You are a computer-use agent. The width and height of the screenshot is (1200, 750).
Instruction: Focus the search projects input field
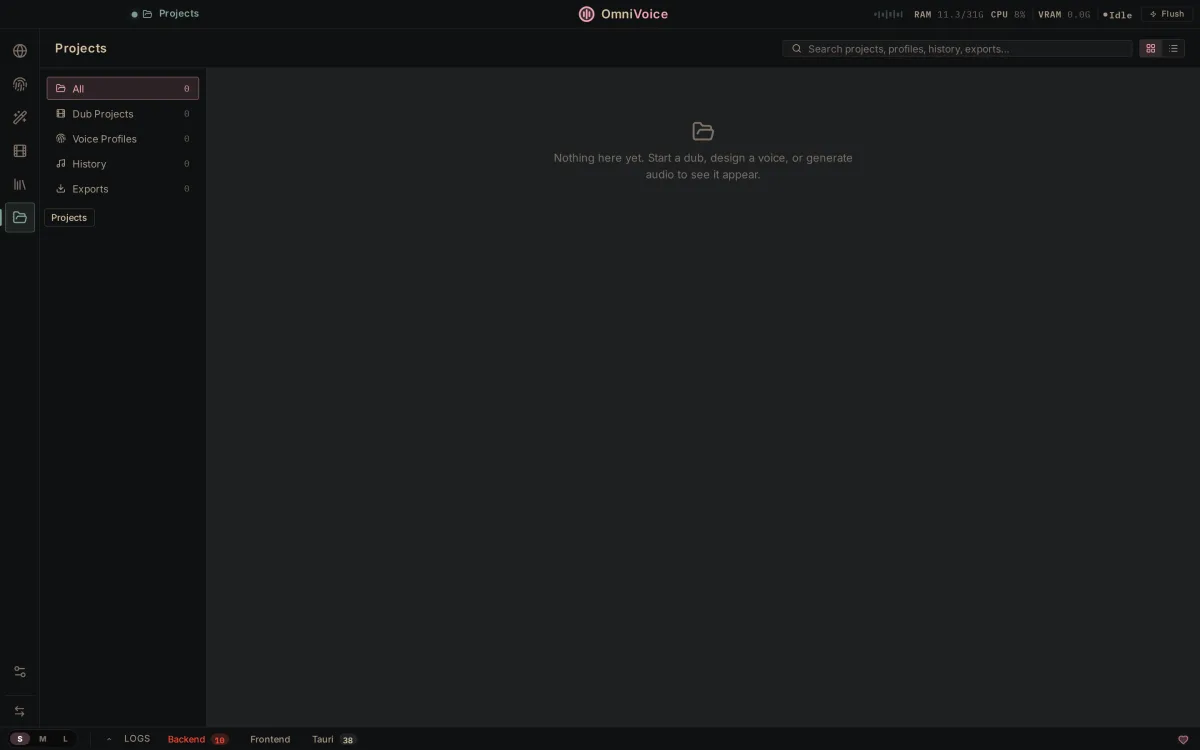(x=957, y=49)
